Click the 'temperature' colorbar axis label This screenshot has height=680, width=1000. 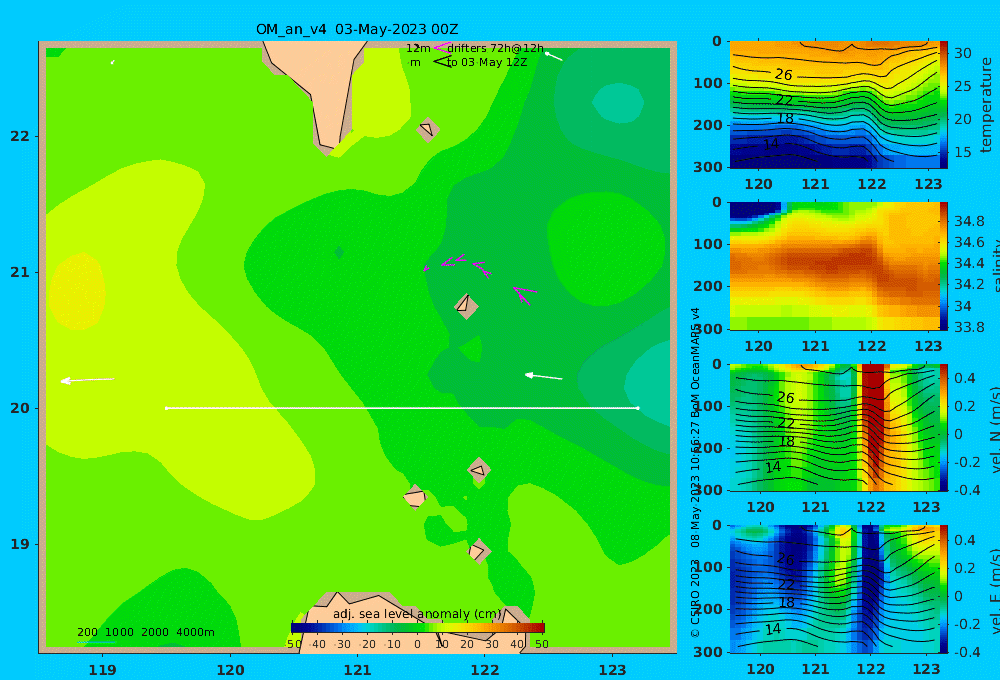tap(986, 105)
